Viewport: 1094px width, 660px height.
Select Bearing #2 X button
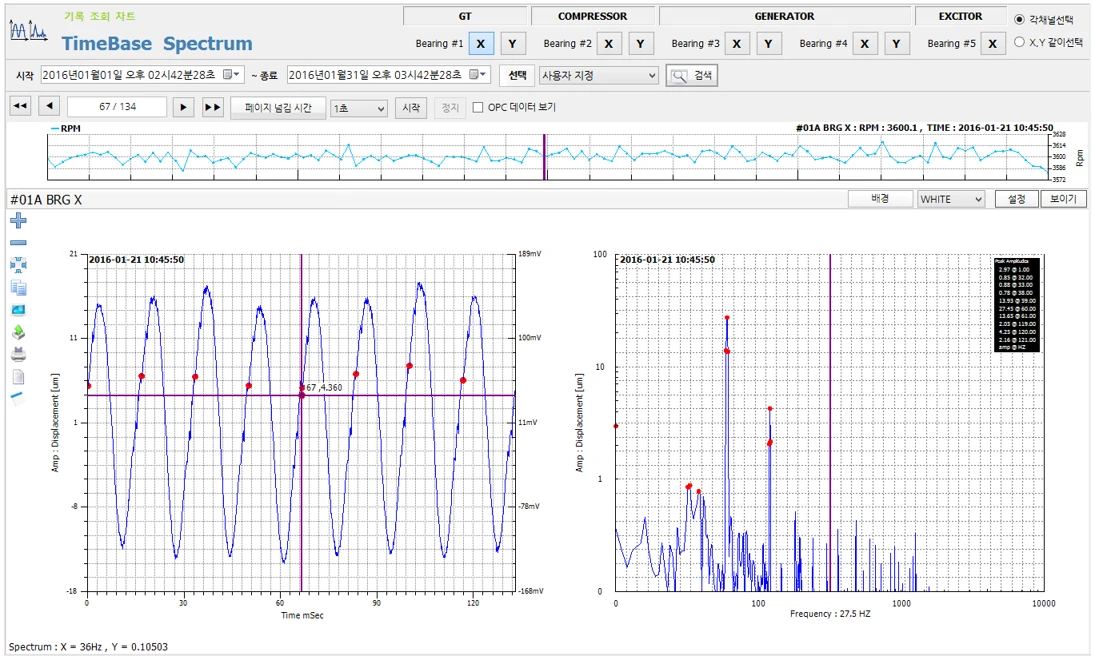[x=608, y=43]
